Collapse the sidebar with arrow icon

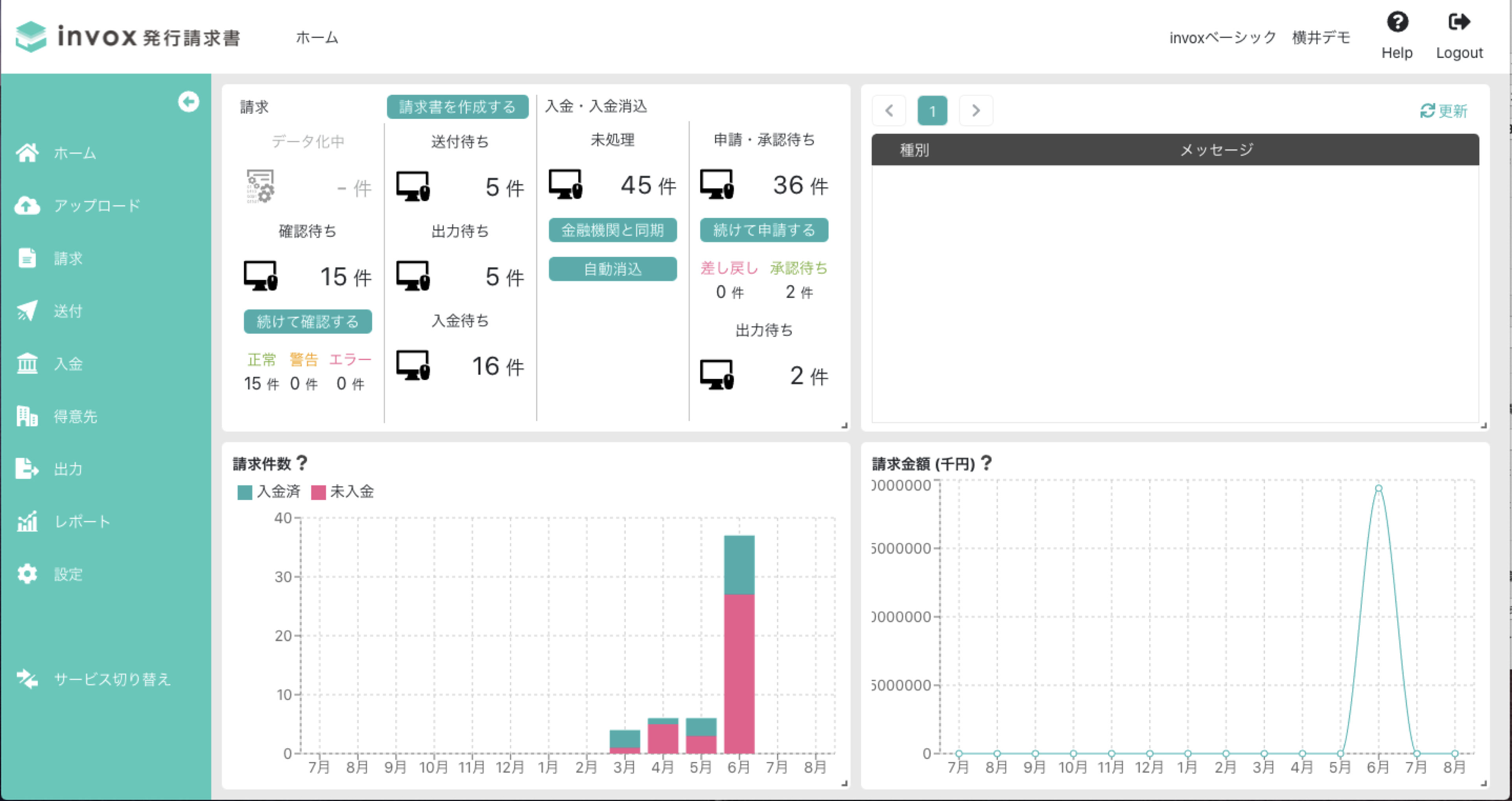[x=188, y=102]
